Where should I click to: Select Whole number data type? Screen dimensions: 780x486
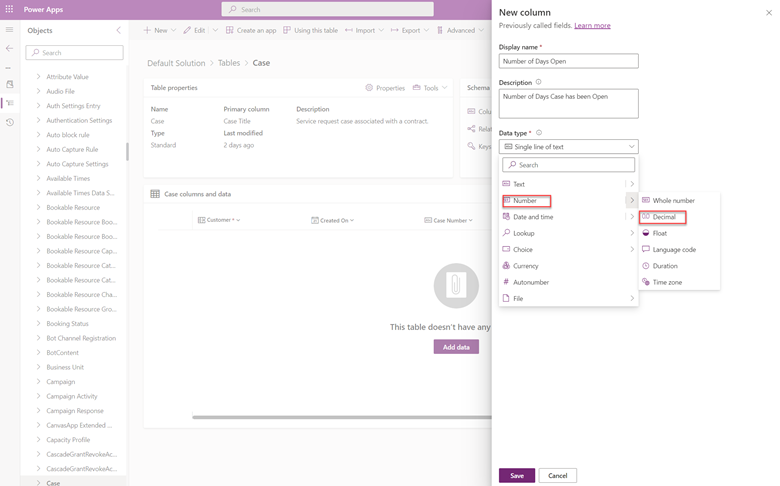tap(673, 201)
